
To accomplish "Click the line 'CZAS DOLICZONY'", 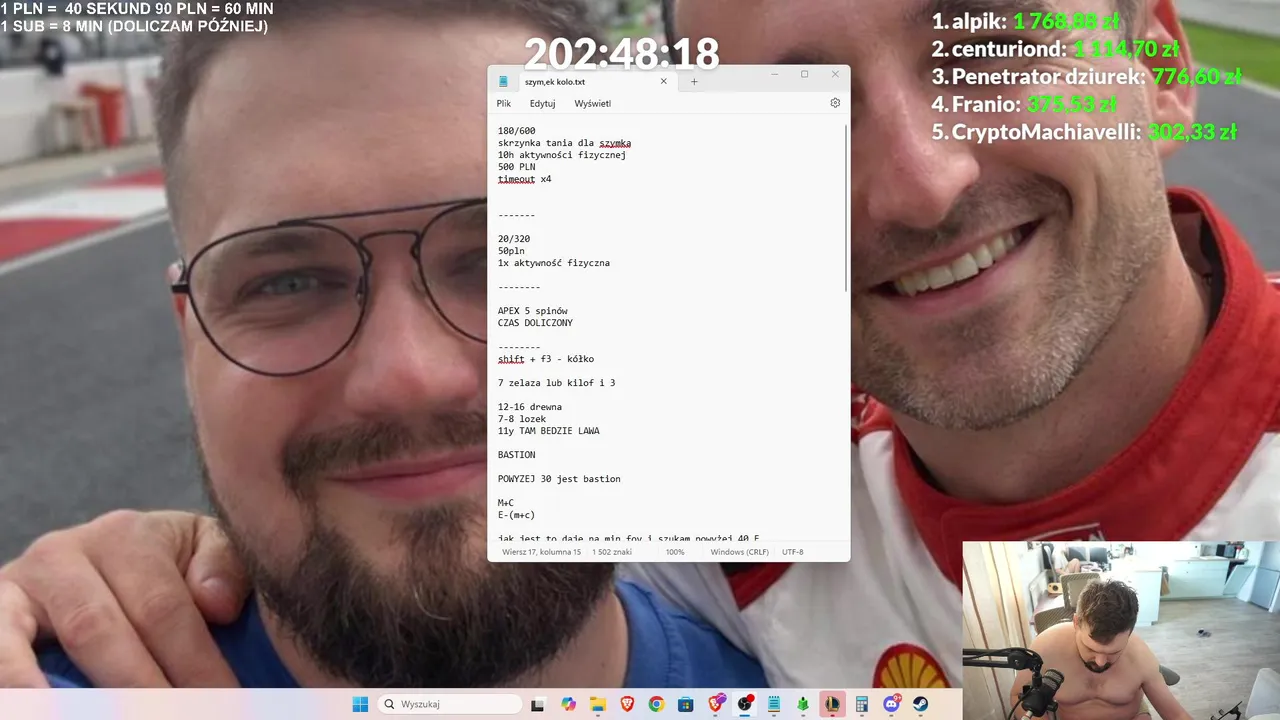I will [535, 323].
